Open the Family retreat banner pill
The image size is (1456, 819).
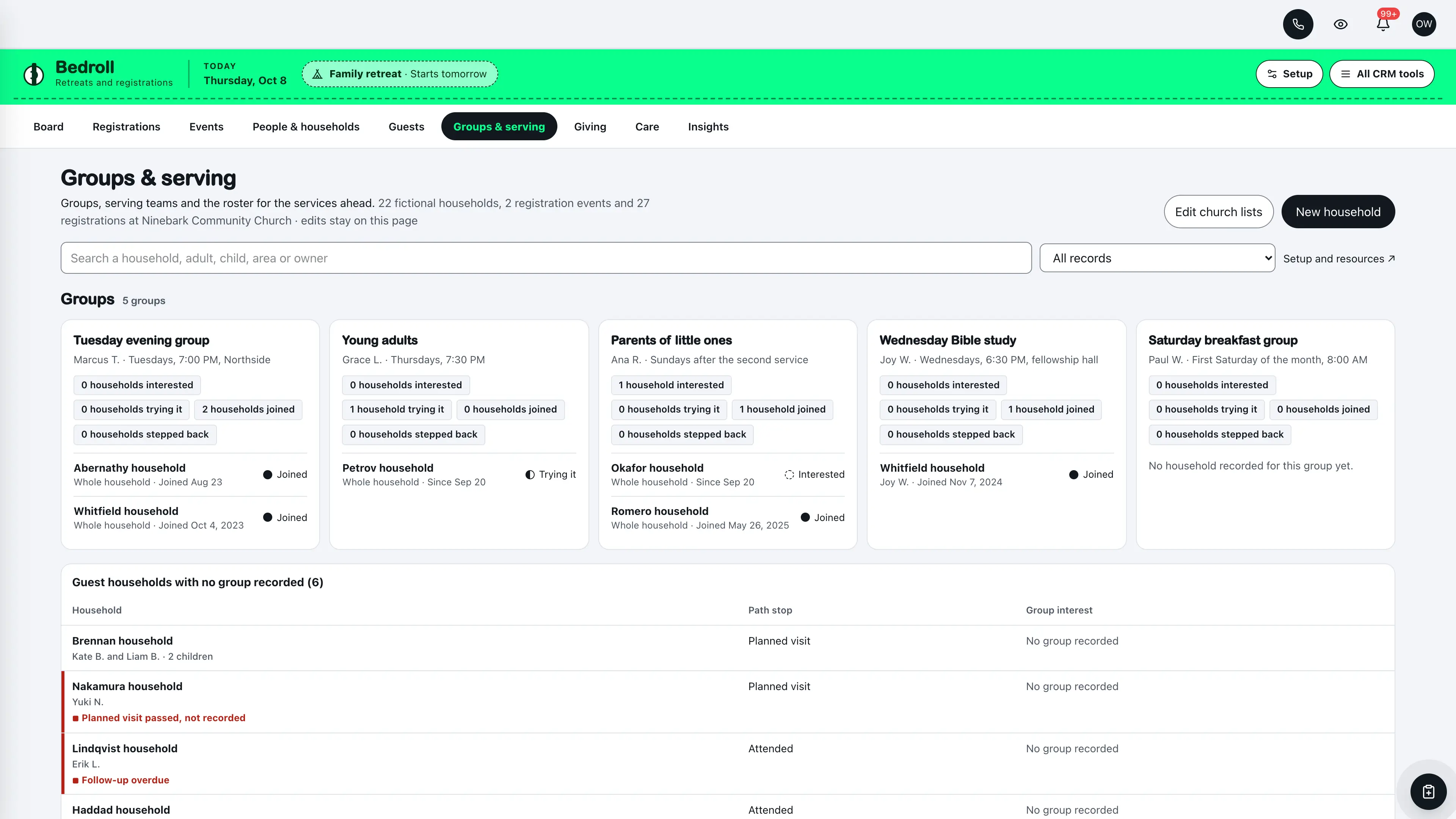pos(400,74)
